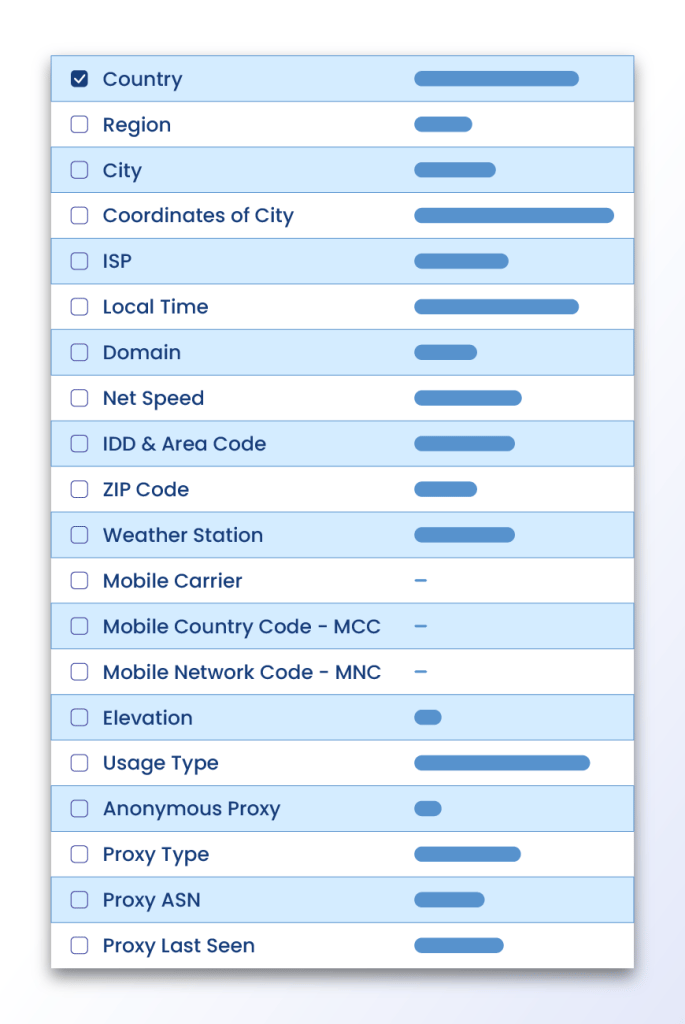Toggle the Domain checkbox
Screen dimensions: 685x1024
coord(79,352)
